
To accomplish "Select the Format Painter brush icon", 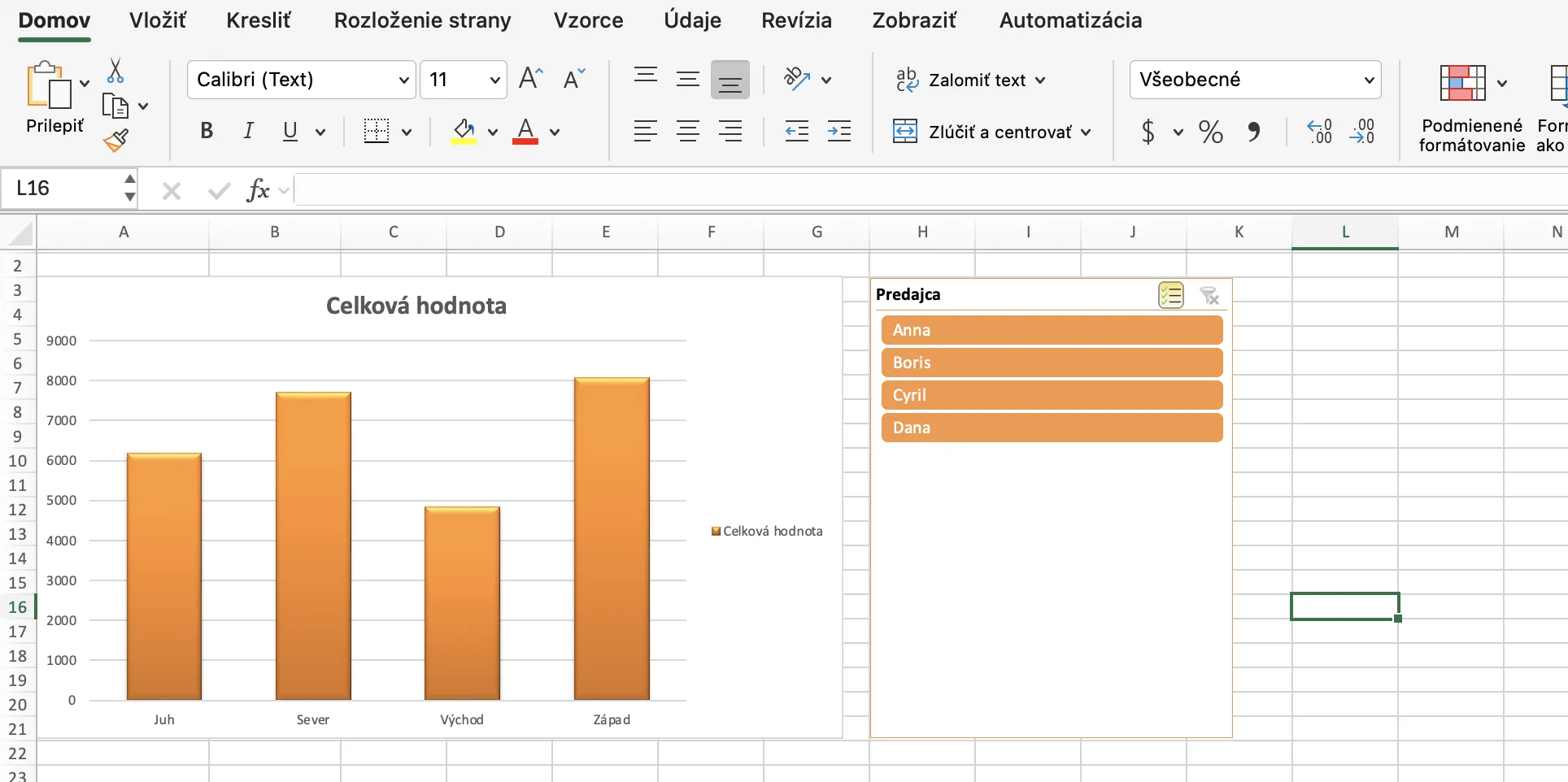I will 115,141.
